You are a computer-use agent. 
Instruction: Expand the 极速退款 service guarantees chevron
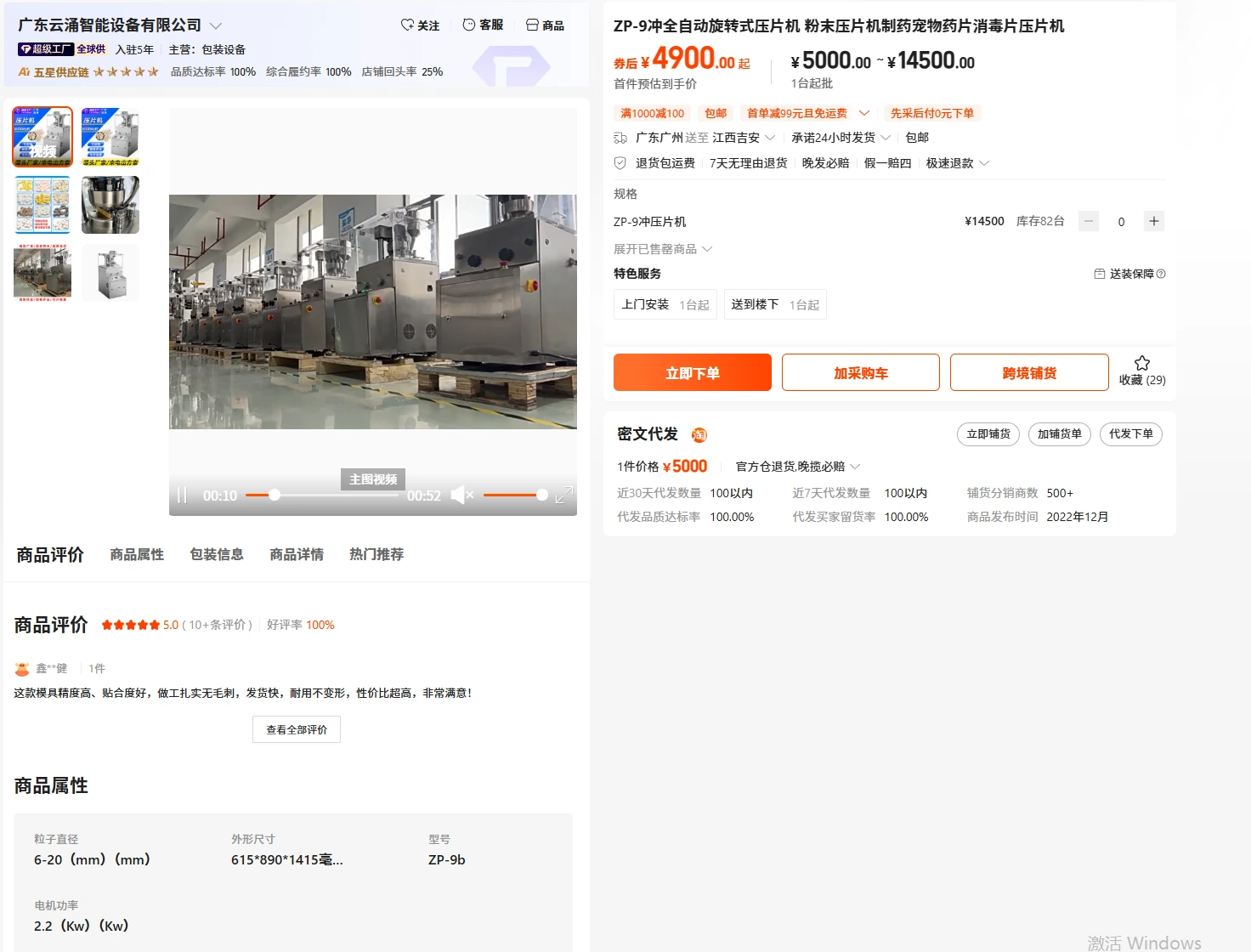984,163
